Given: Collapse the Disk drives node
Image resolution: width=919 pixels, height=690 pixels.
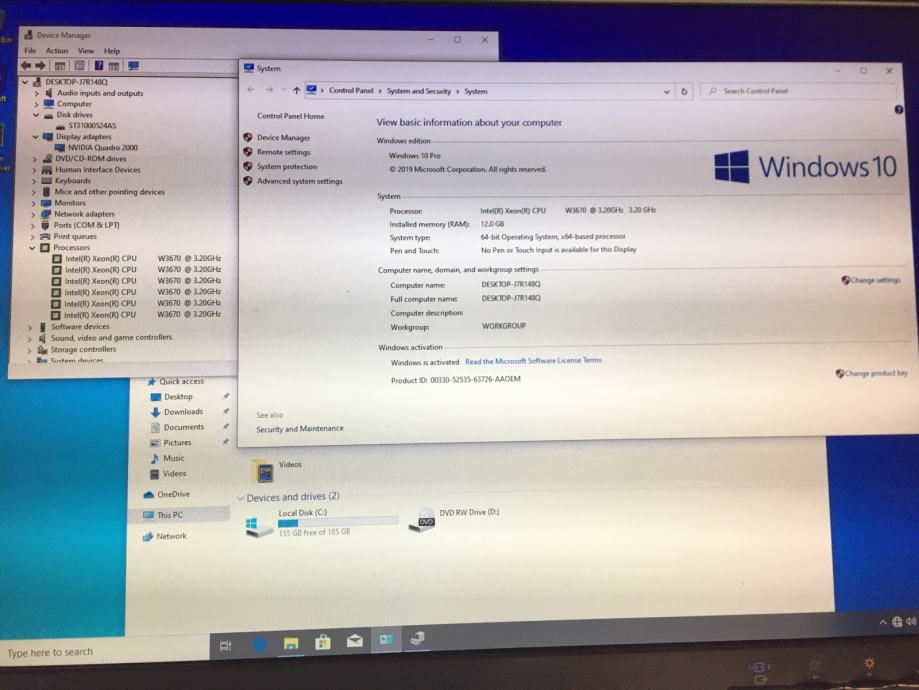Looking at the screenshot, I should (36, 115).
